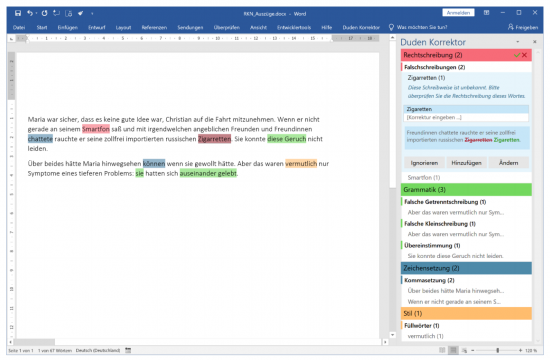The height and width of the screenshot is (360, 550).
Task: Open the Sendungen ribbon tab
Action: tap(190, 27)
